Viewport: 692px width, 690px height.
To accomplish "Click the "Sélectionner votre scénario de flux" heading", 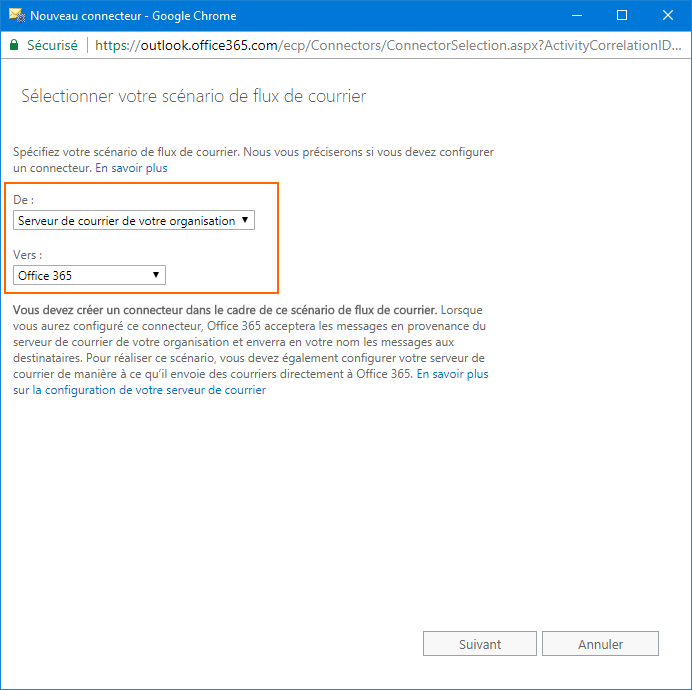I will tap(193, 96).
